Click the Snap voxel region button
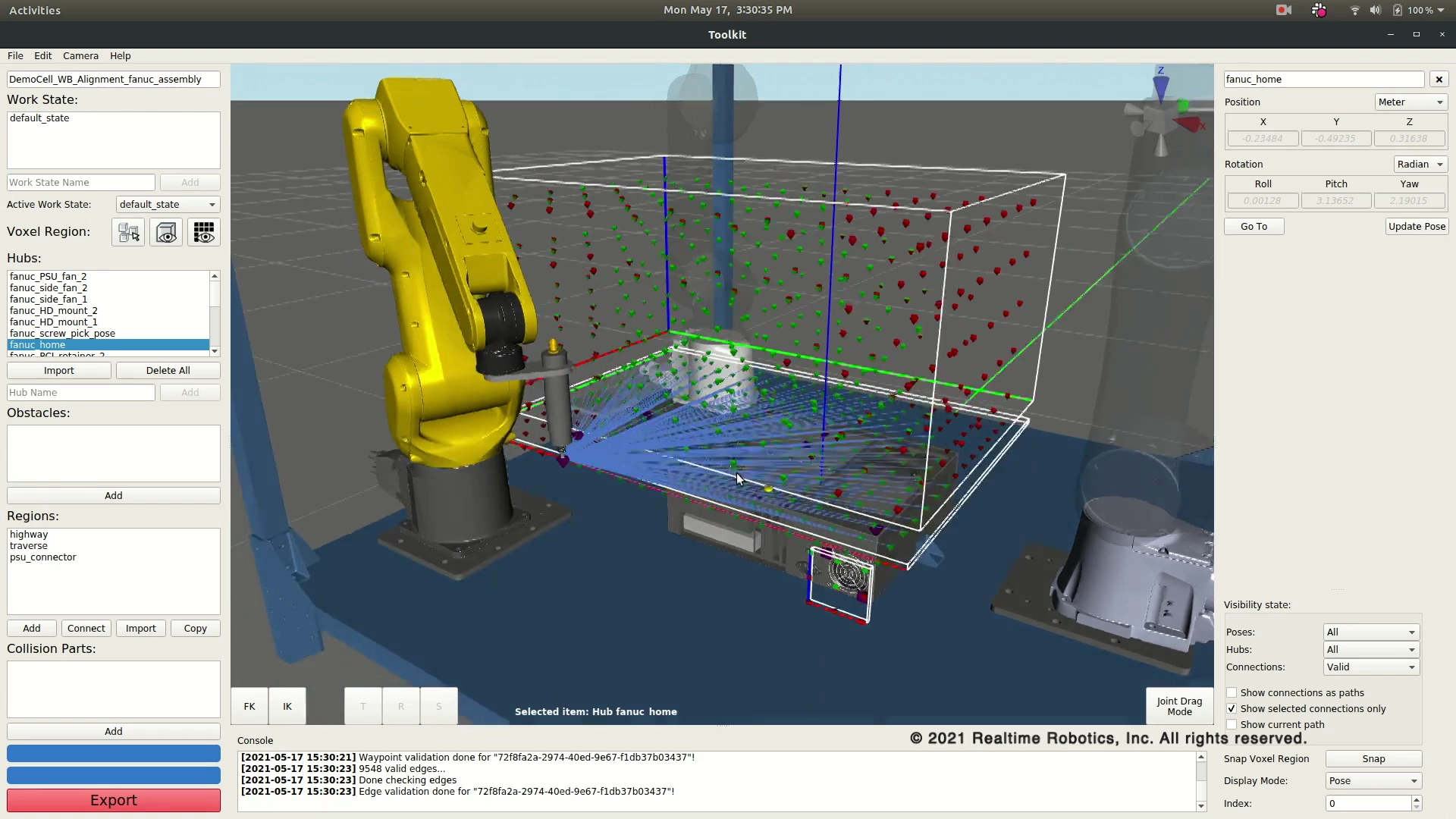Image resolution: width=1456 pixels, height=819 pixels. click(x=1373, y=759)
